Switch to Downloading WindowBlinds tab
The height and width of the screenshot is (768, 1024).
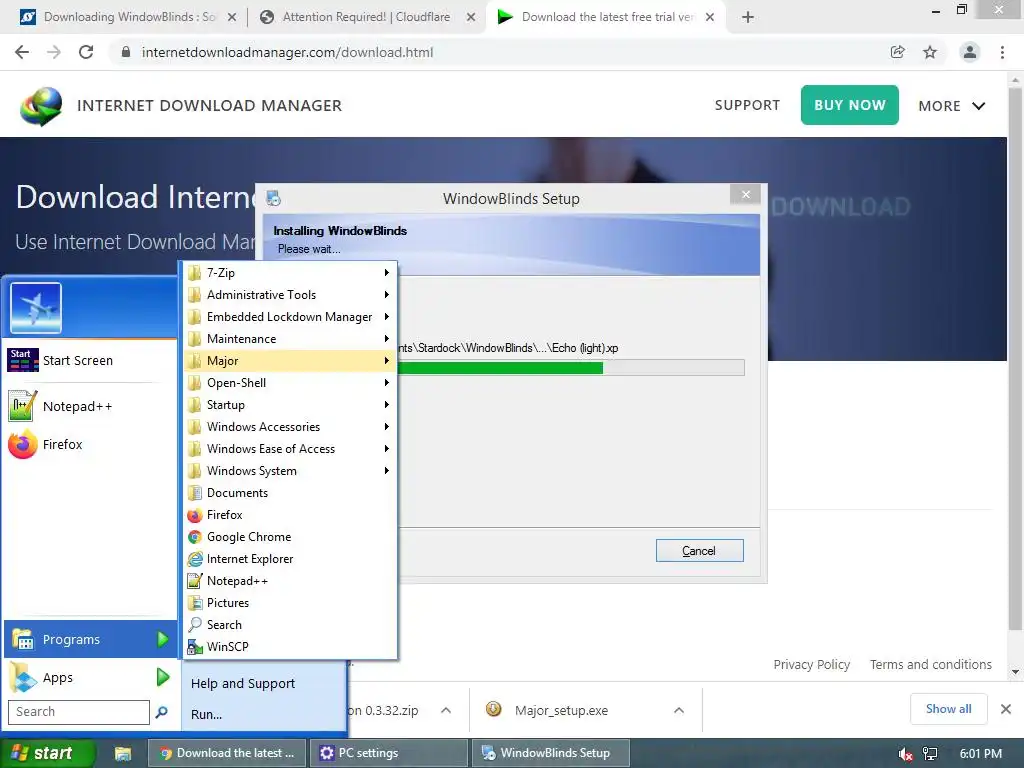(x=129, y=17)
